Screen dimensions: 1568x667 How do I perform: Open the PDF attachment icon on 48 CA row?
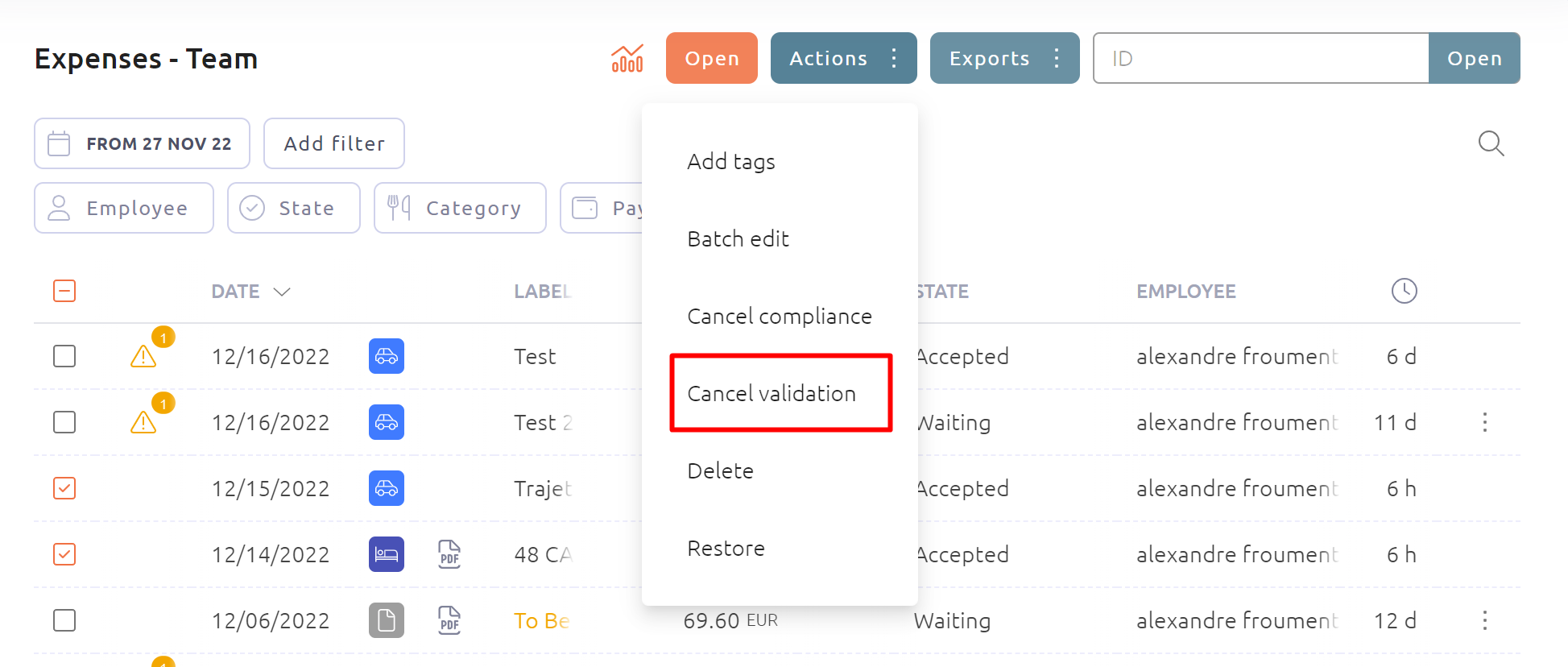[x=449, y=554]
